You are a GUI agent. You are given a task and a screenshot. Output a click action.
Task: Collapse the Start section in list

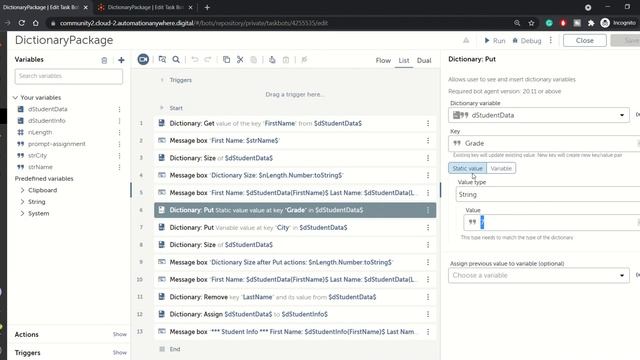tap(162, 108)
